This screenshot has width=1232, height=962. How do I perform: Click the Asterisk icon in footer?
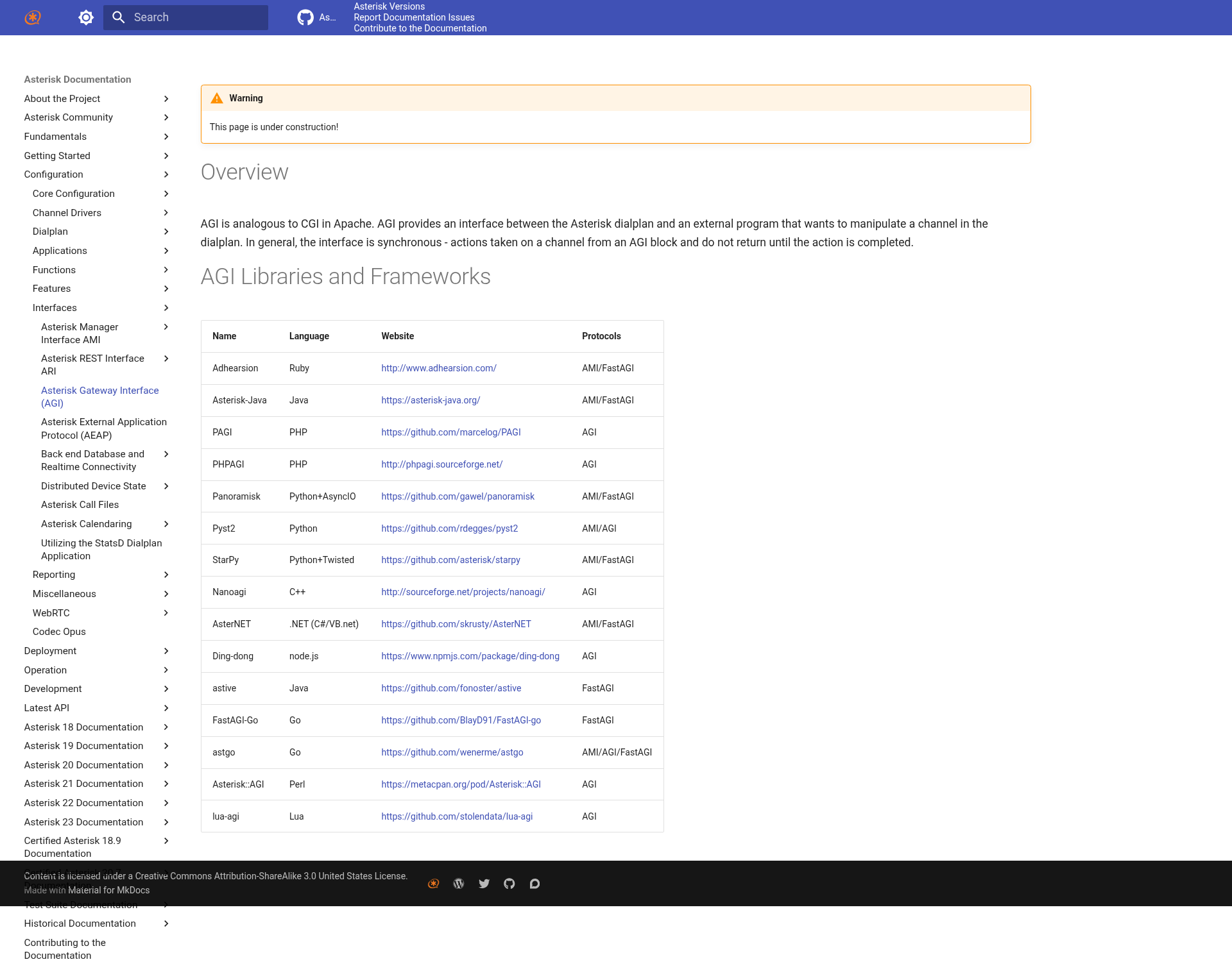click(434, 884)
